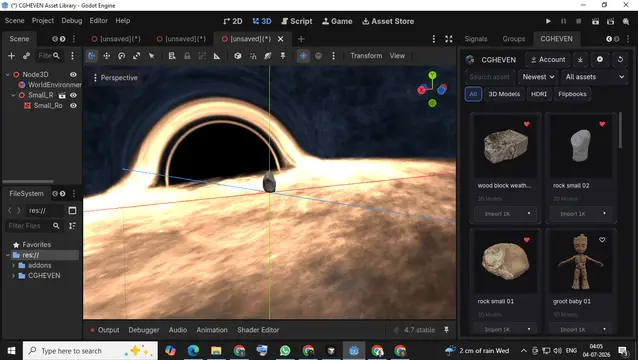This screenshot has height=360, width=638.
Task: Unfavorite the rock small 02 asset
Action: pyautogui.click(x=602, y=124)
